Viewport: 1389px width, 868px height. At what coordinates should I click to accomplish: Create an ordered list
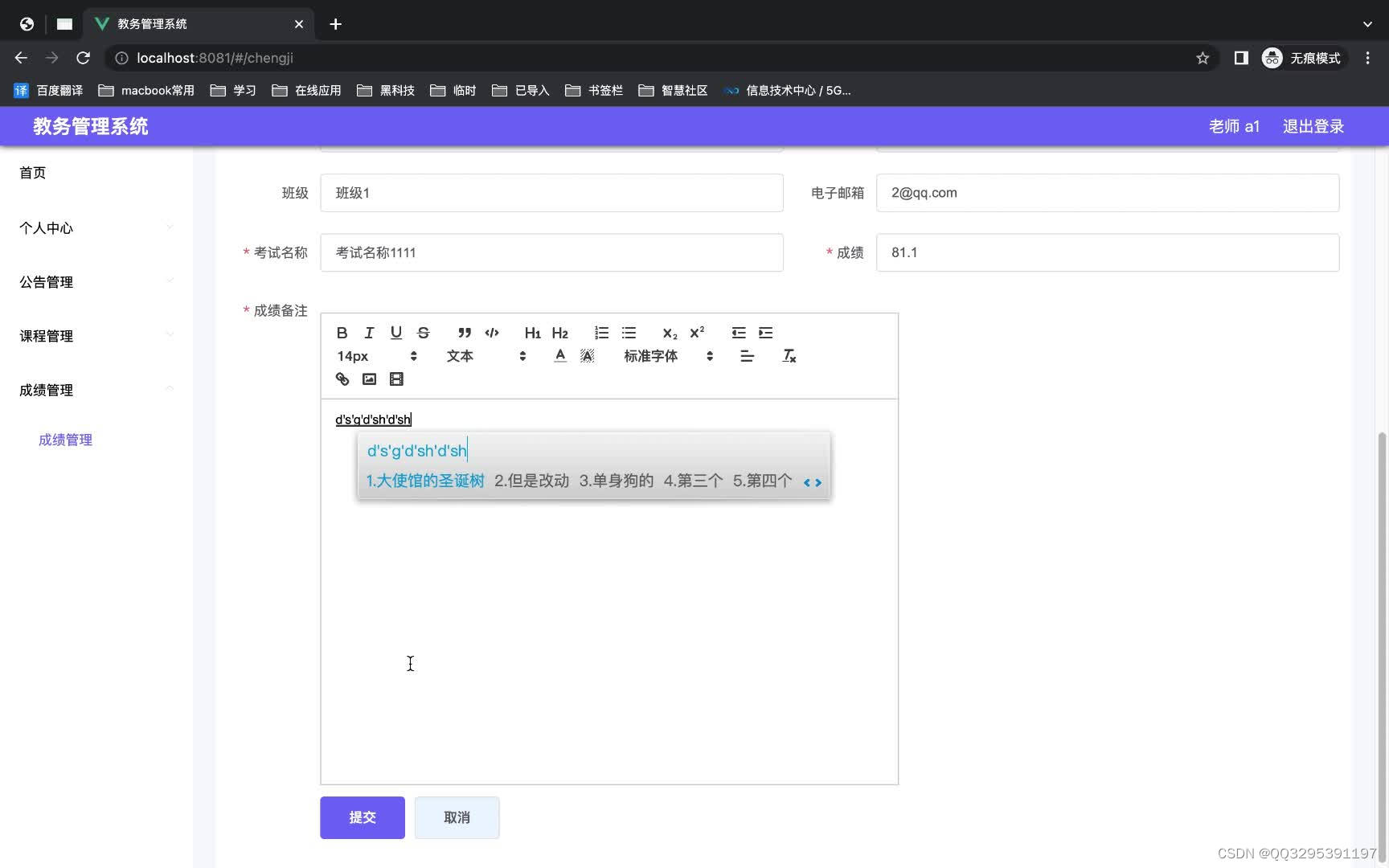click(601, 333)
